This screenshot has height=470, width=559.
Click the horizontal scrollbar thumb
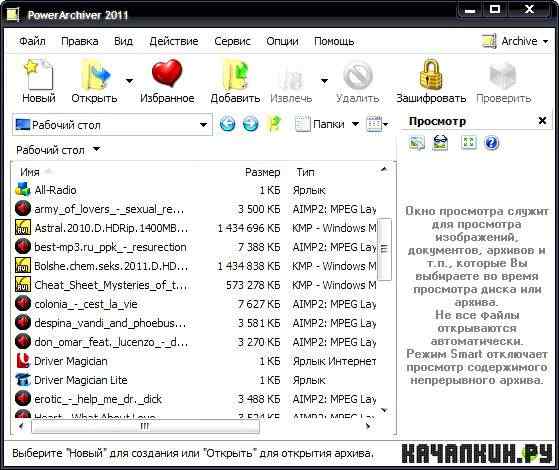[x=145, y=426]
